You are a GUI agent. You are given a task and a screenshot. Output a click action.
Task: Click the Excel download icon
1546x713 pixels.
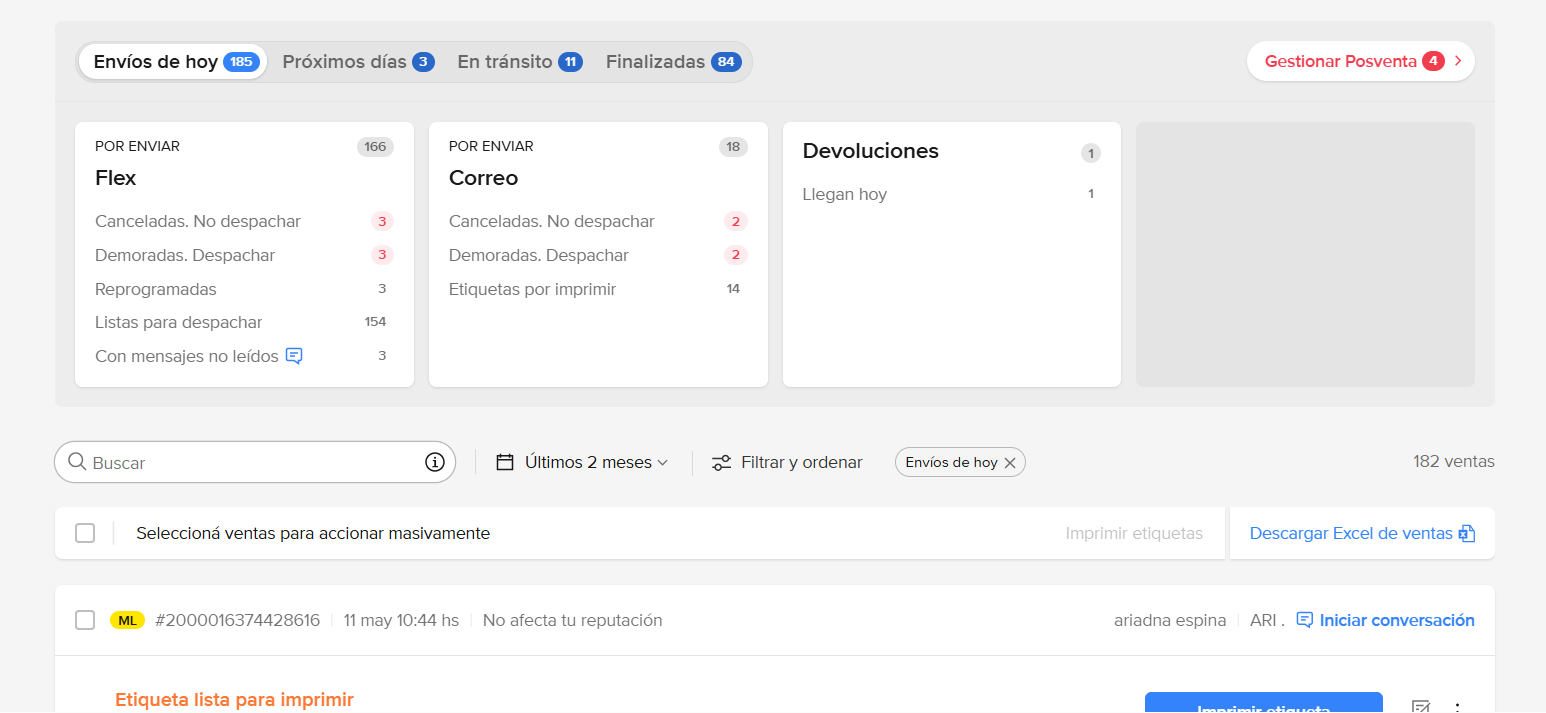pos(1467,533)
